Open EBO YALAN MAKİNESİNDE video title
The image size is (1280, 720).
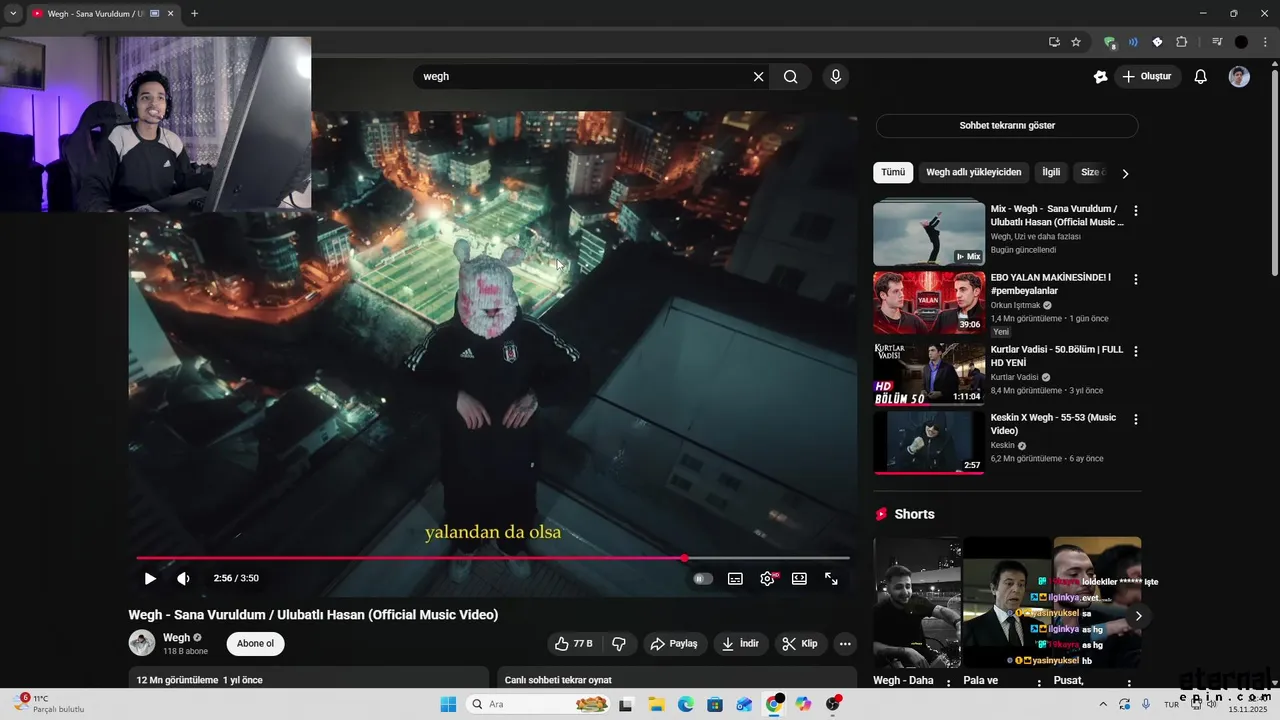click(1051, 284)
